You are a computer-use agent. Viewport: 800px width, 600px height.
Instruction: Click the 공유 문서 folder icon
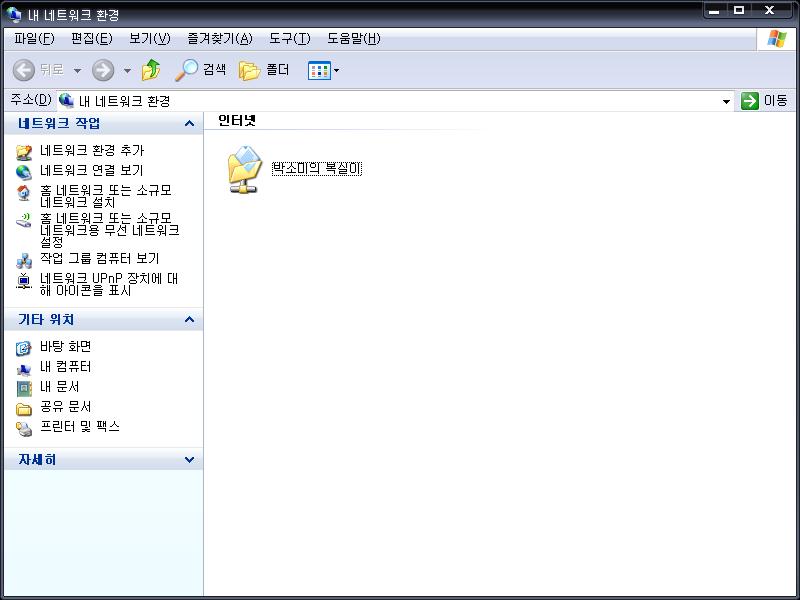(x=24, y=408)
